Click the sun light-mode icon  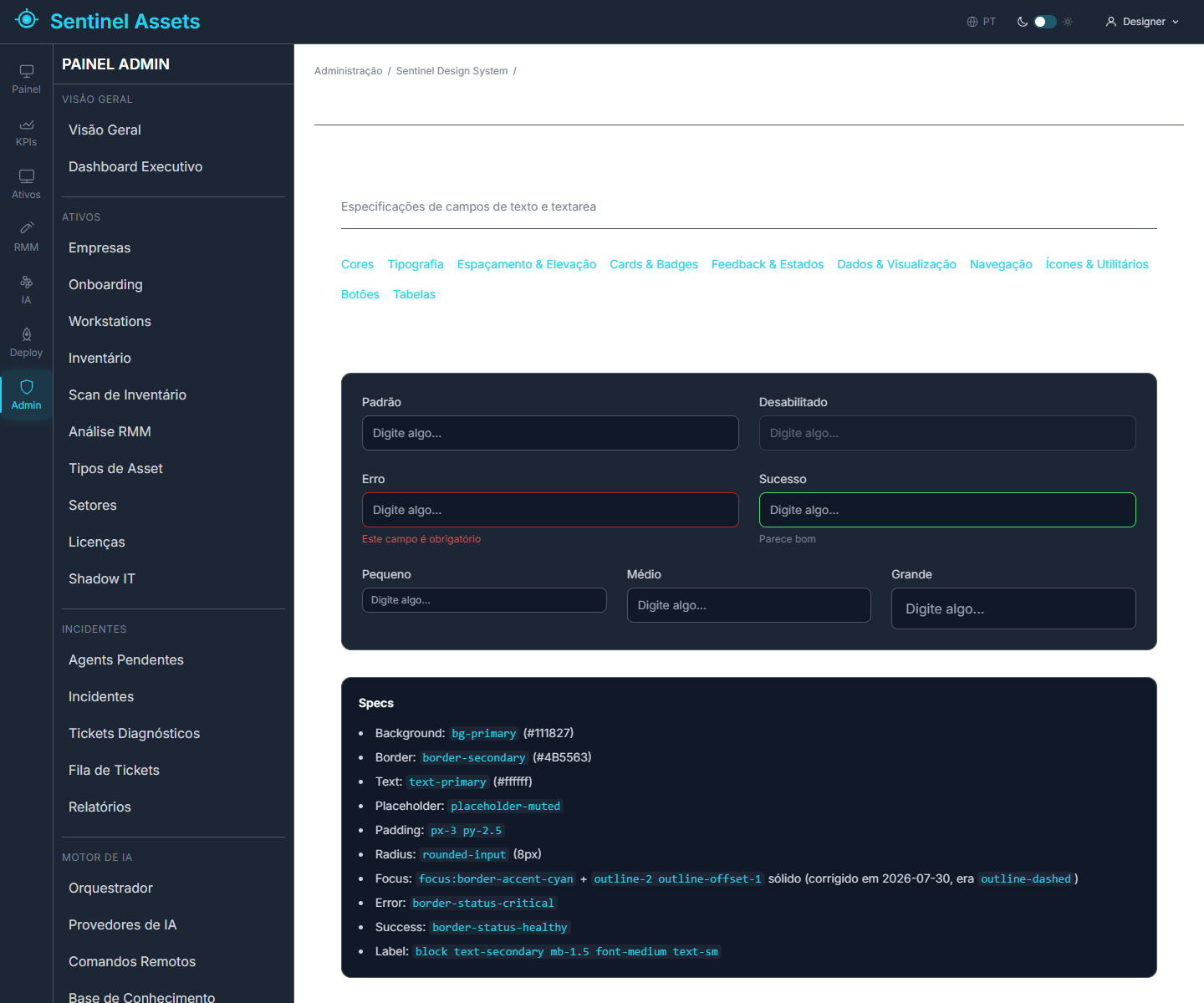(1068, 22)
